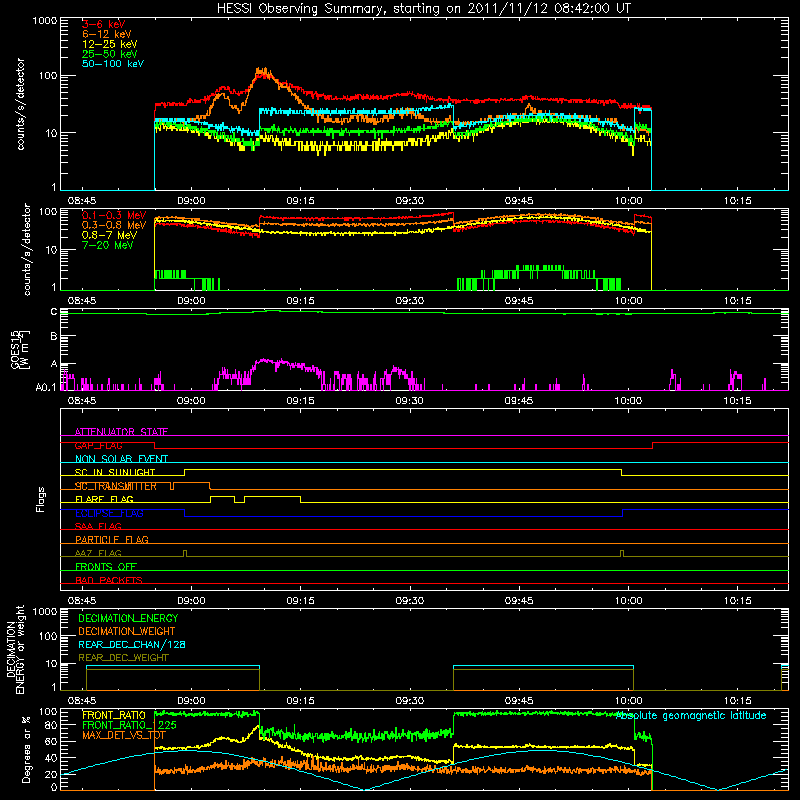Screen dimensions: 800x800
Task: Click the HESSI Observing Summary title text
Action: point(423,9)
